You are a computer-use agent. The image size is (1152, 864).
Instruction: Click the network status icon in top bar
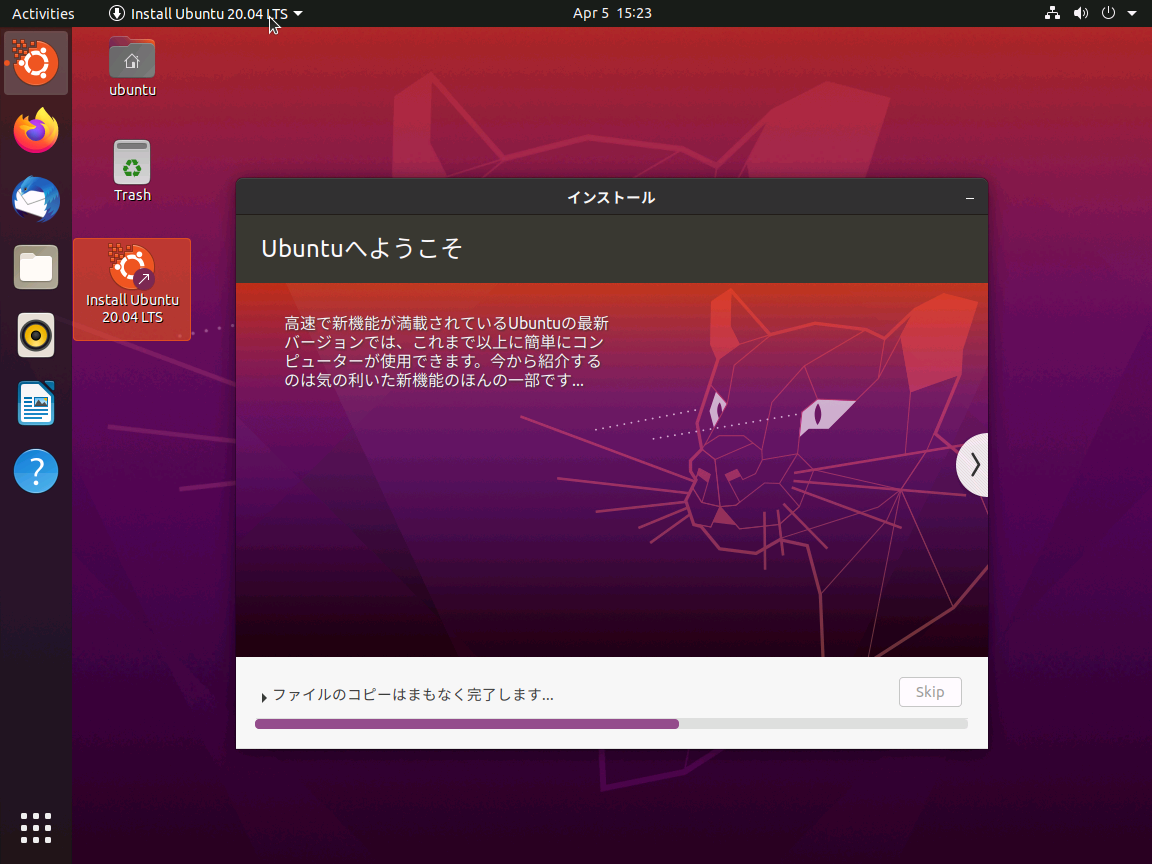[x=1052, y=13]
